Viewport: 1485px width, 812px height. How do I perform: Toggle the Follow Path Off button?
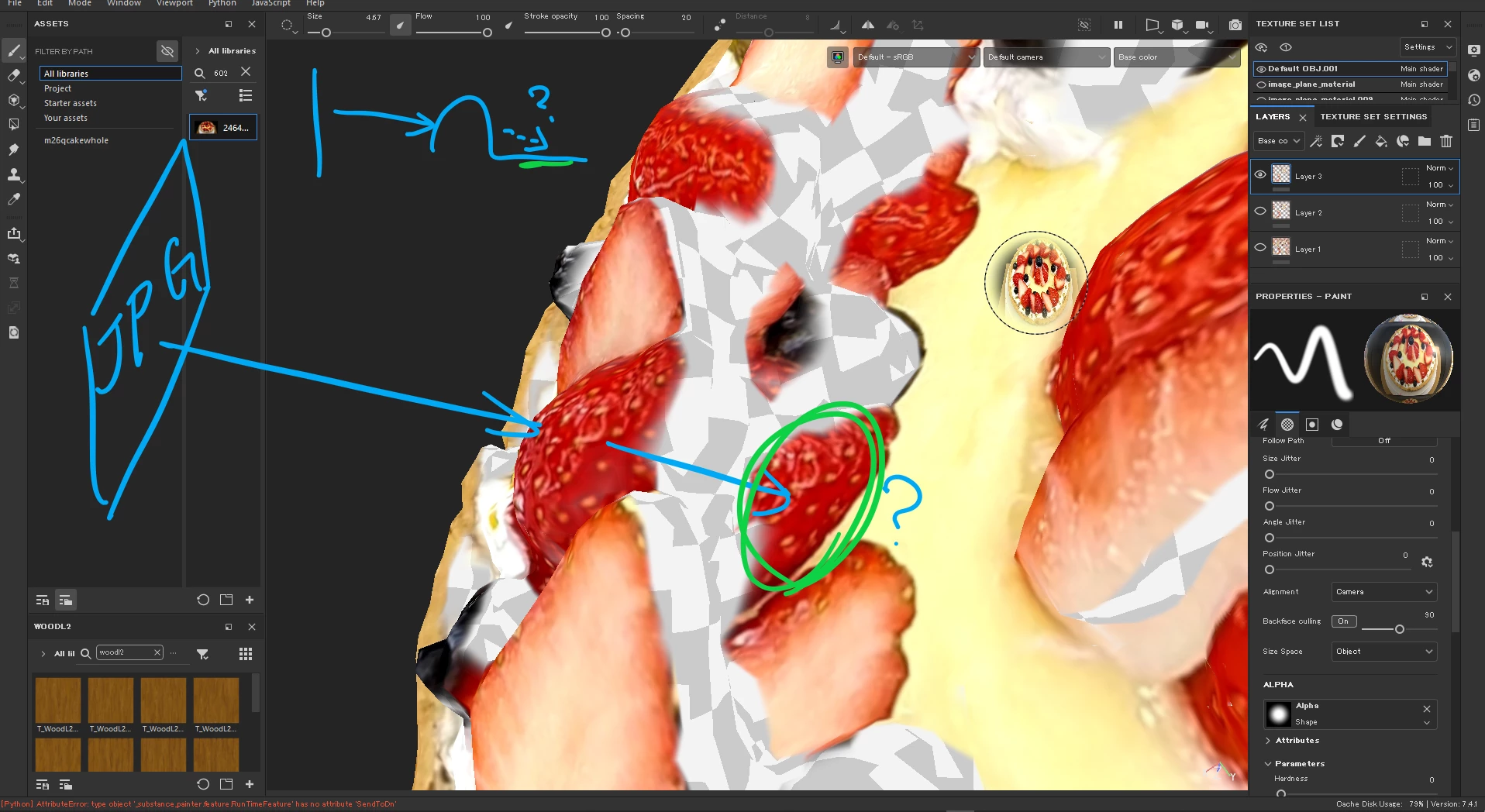[x=1384, y=441]
